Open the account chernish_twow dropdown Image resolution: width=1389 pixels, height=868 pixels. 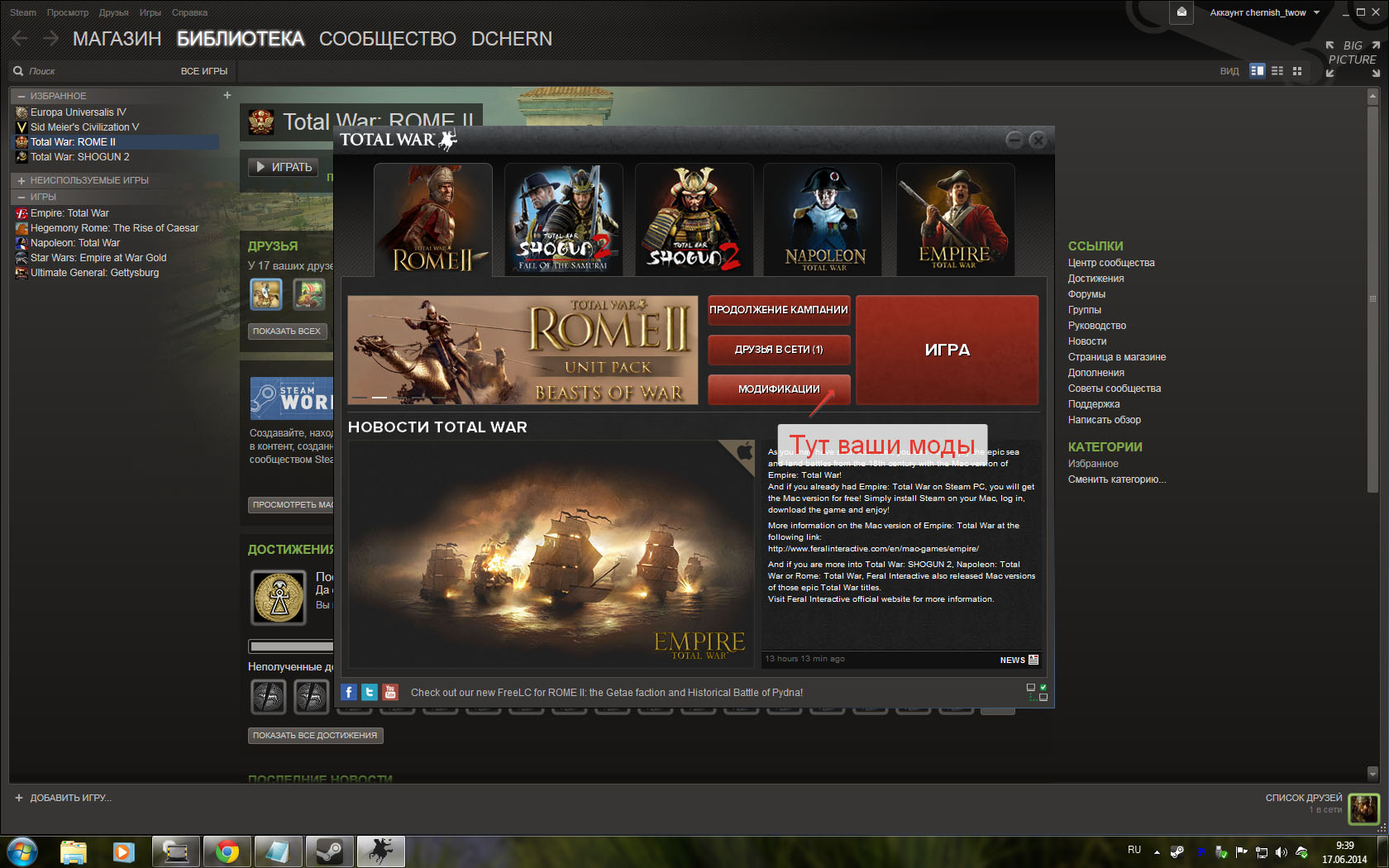click(x=1264, y=12)
